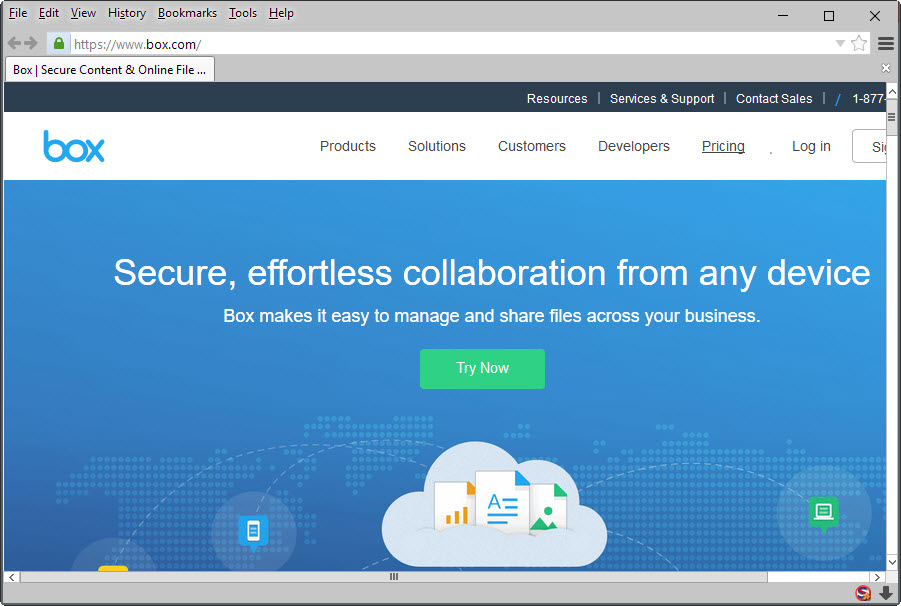Open the URL history dropdown arrow
Viewport: 901px width, 606px height.
tap(840, 44)
